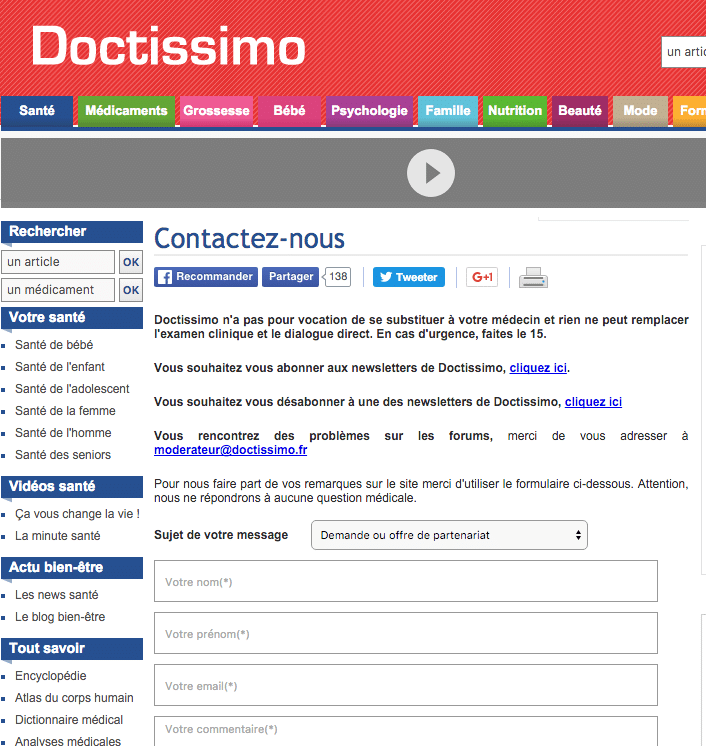The height and width of the screenshot is (746, 706).
Task: Click the 138 share count bubble
Action: [x=337, y=277]
